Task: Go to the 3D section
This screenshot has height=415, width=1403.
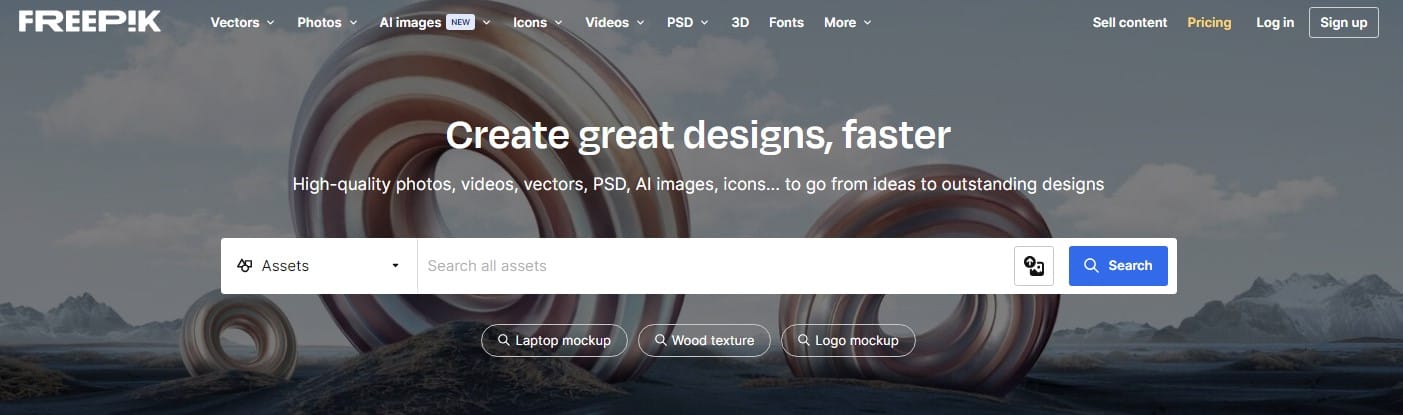Action: 740,22
